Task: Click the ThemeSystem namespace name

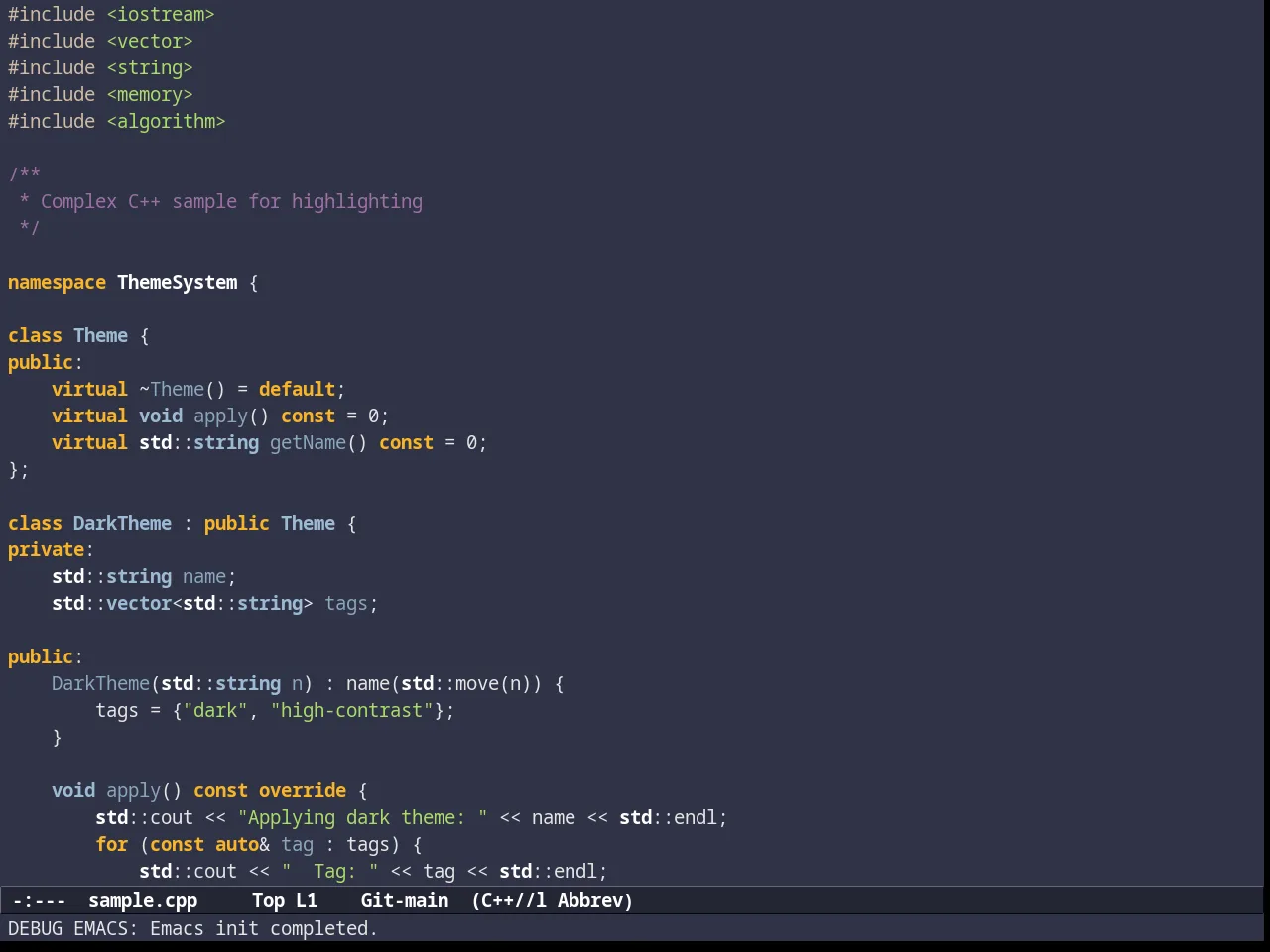Action: click(x=178, y=282)
